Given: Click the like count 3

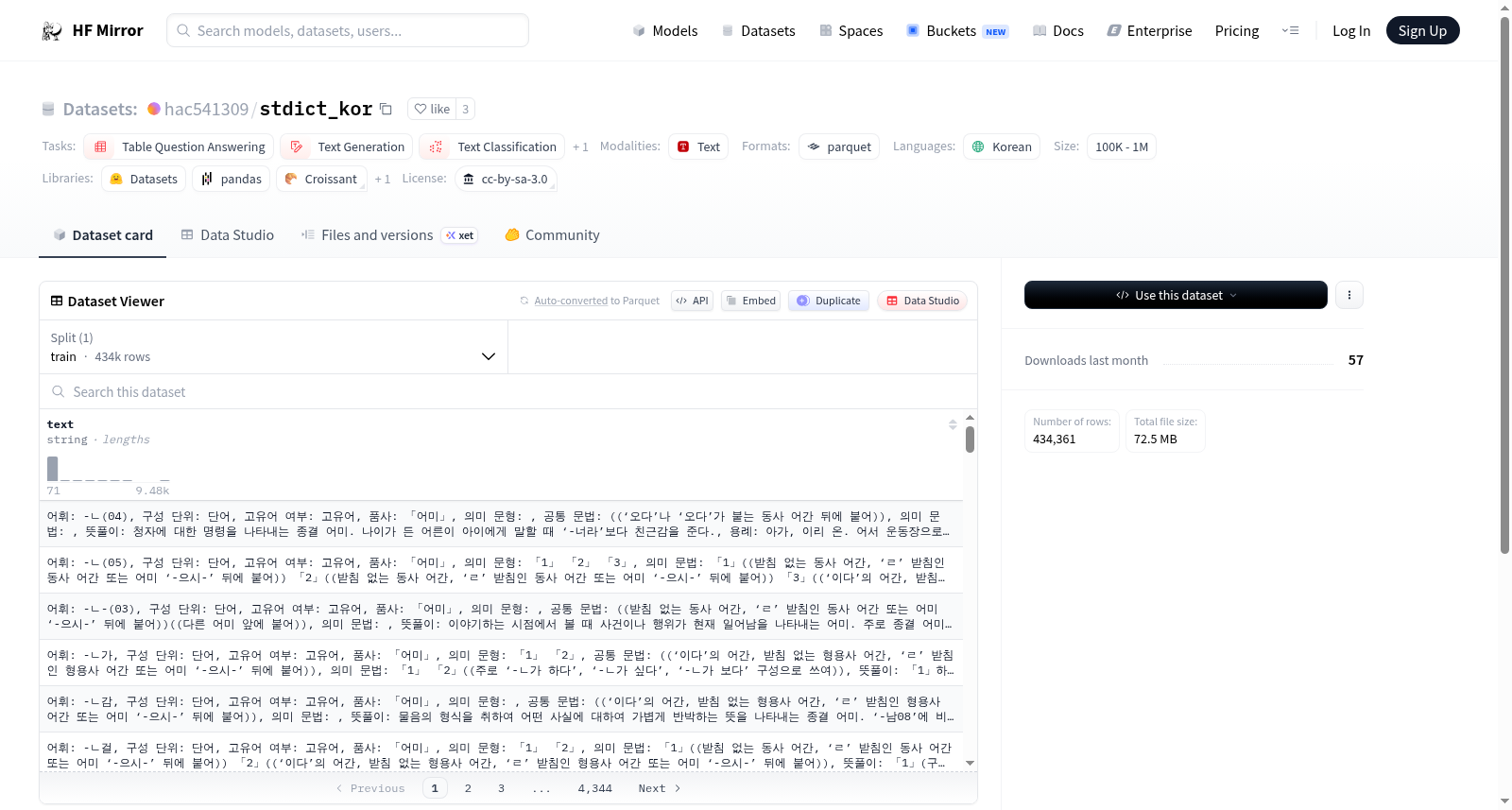Looking at the screenshot, I should [465, 109].
